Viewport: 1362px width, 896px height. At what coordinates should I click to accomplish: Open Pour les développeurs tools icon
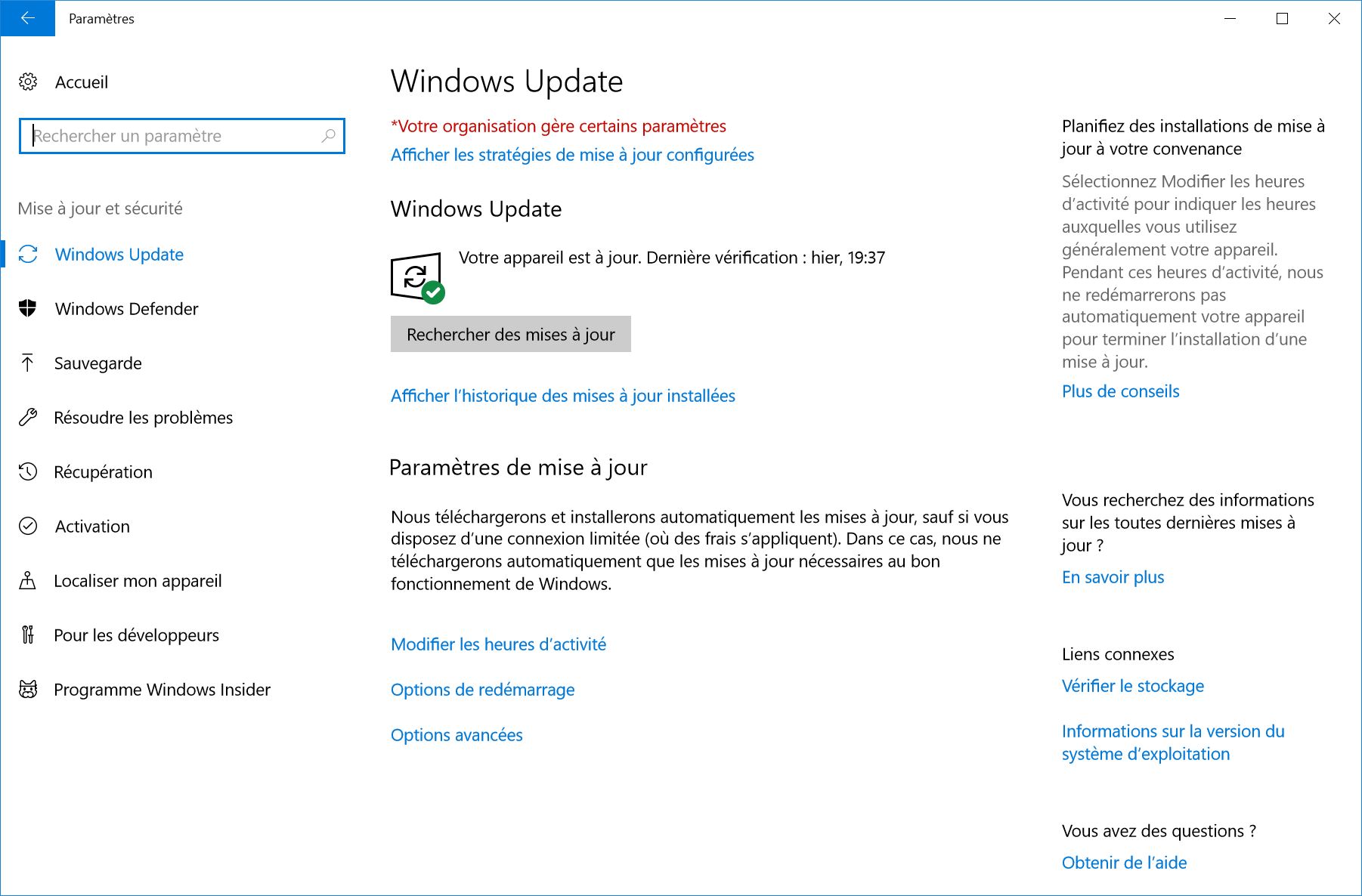pyautogui.click(x=28, y=635)
